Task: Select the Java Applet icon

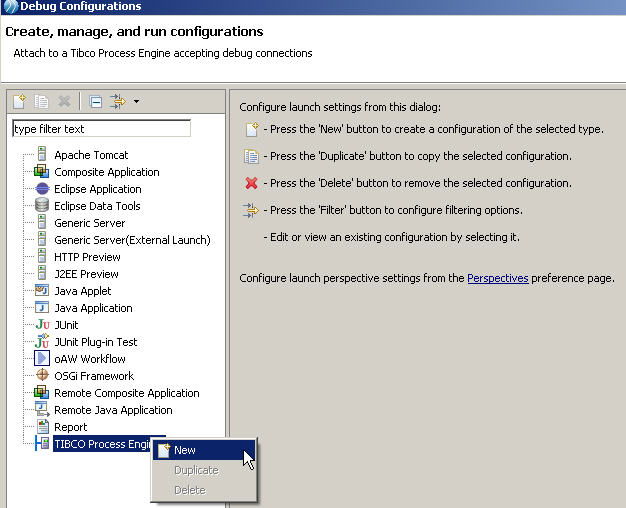Action: pos(42,290)
